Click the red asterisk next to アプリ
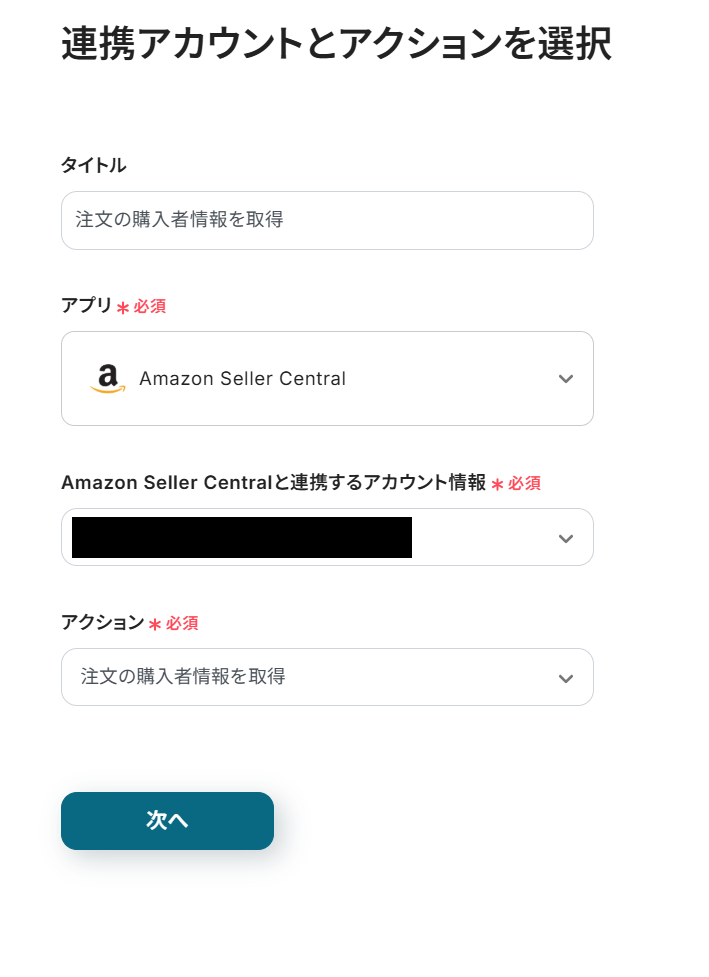The width and height of the screenshot is (709, 977). click(123, 308)
